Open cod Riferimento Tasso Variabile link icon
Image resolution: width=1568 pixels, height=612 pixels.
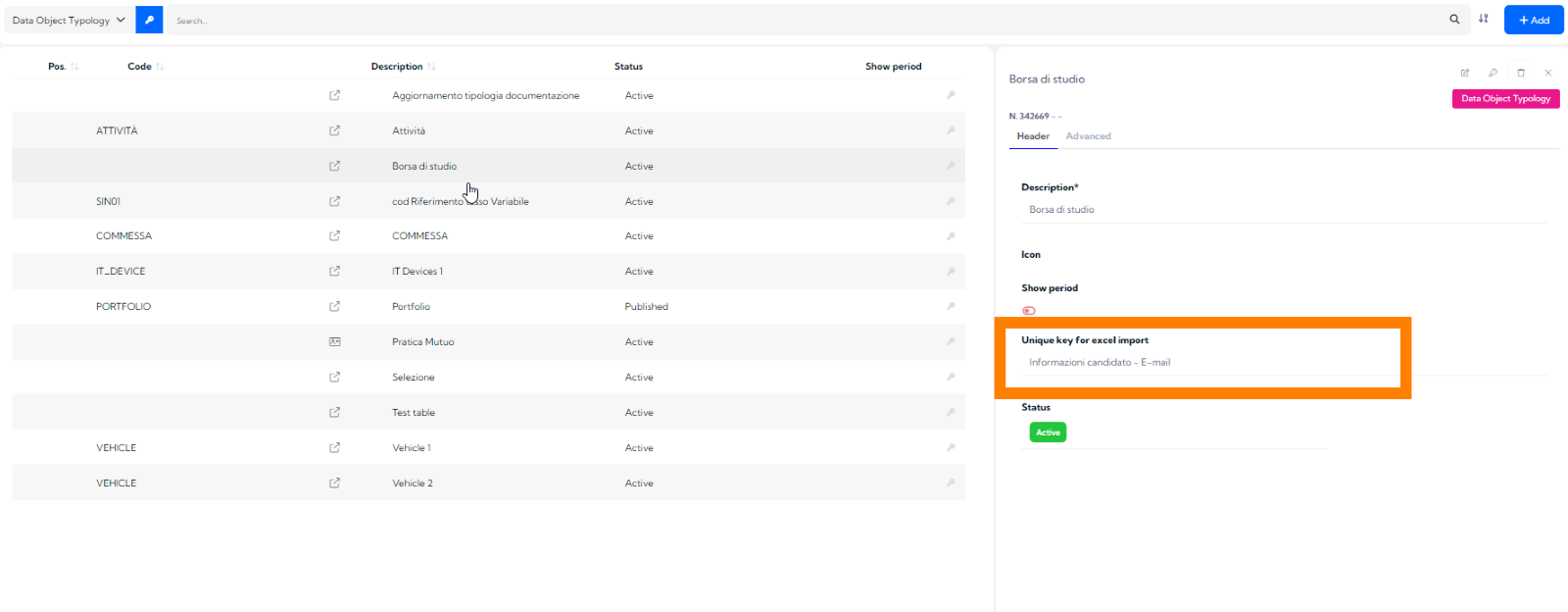(x=335, y=201)
